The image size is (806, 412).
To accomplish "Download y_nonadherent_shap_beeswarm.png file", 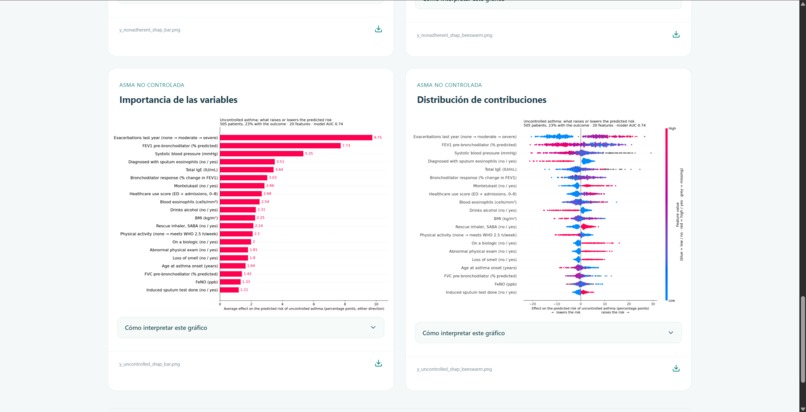I will pos(676,34).
